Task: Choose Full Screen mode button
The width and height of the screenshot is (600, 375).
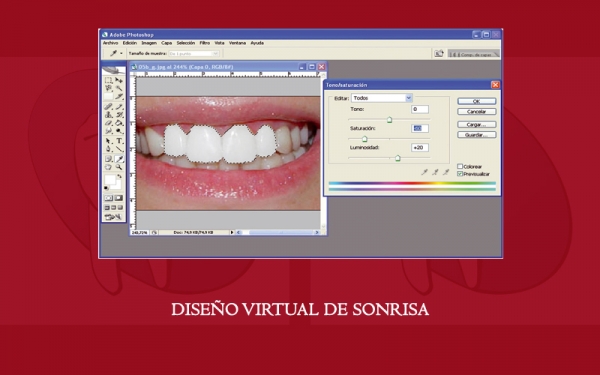Action: [x=120, y=207]
